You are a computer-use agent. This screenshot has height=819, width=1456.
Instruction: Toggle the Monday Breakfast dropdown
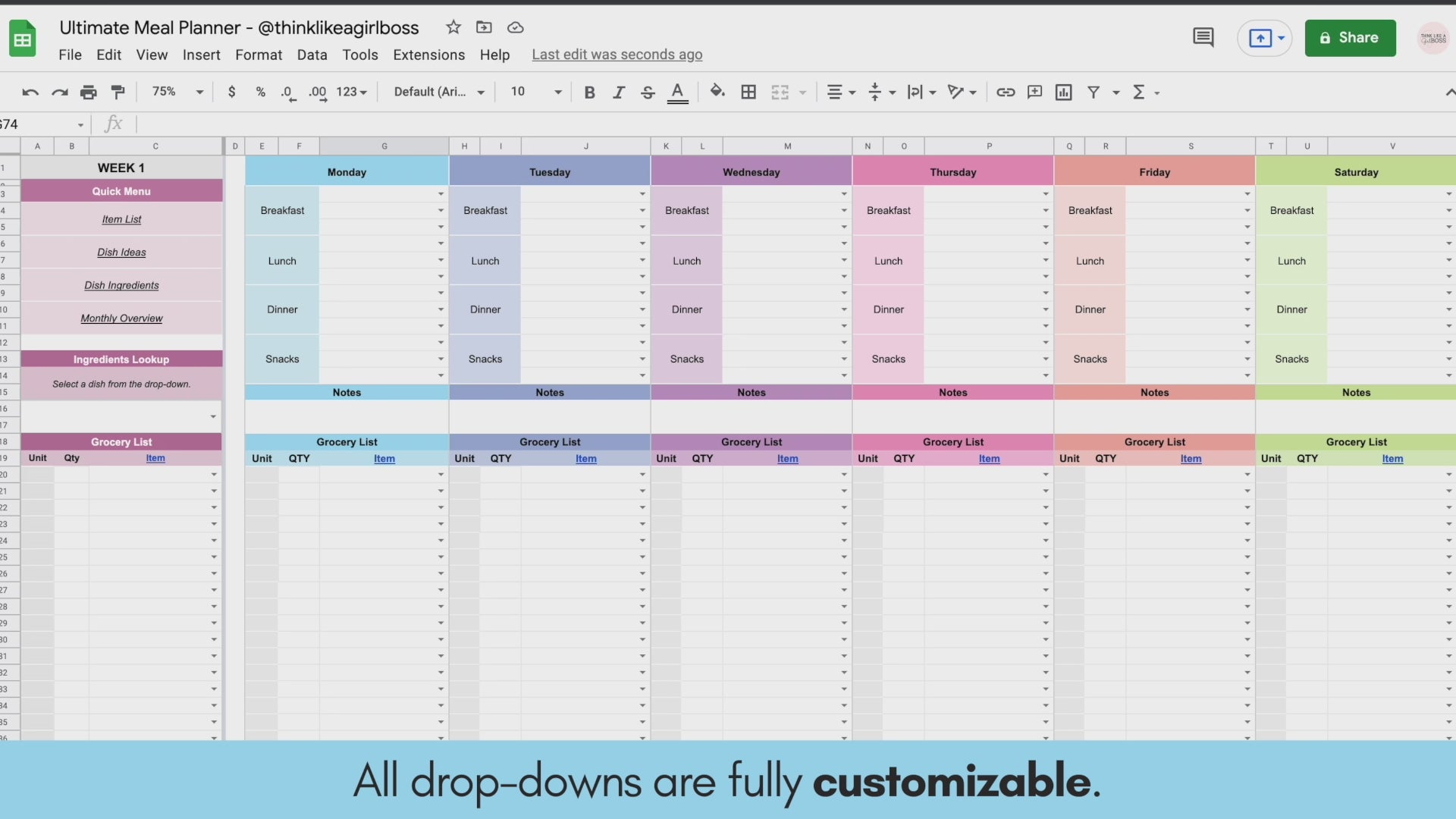440,211
